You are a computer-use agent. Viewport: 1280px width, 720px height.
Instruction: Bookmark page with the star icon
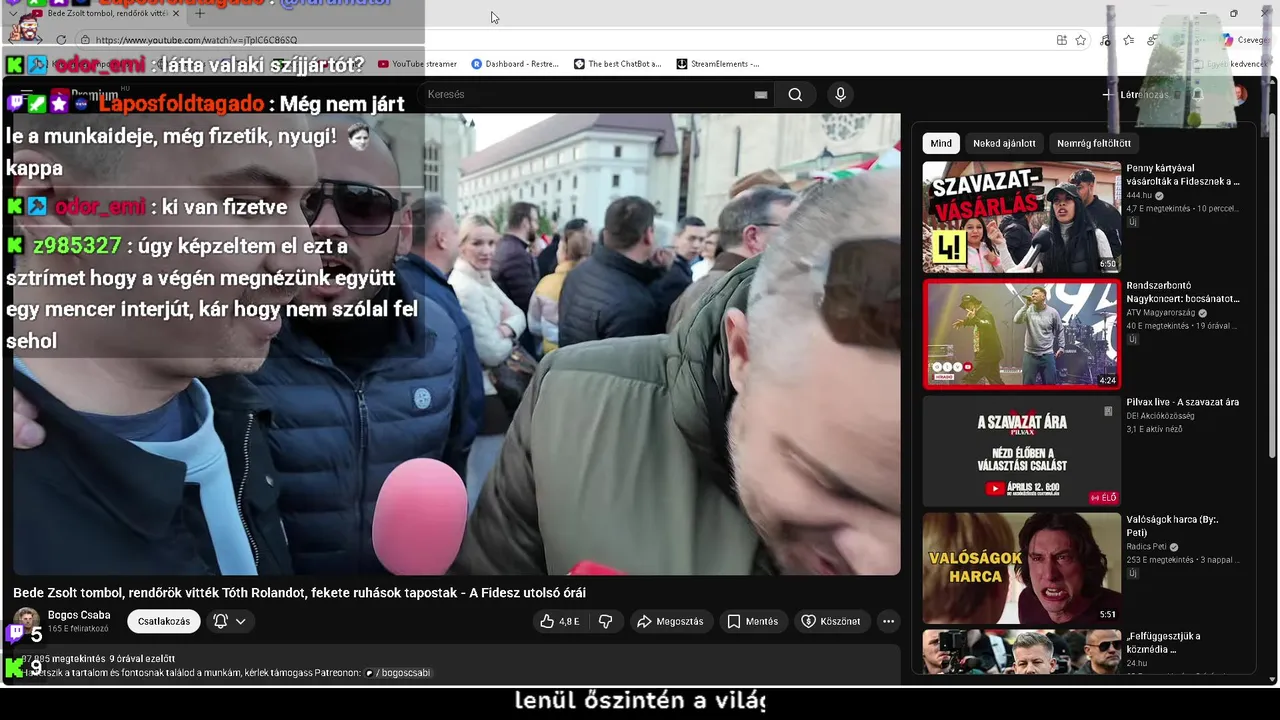pyautogui.click(x=1081, y=40)
